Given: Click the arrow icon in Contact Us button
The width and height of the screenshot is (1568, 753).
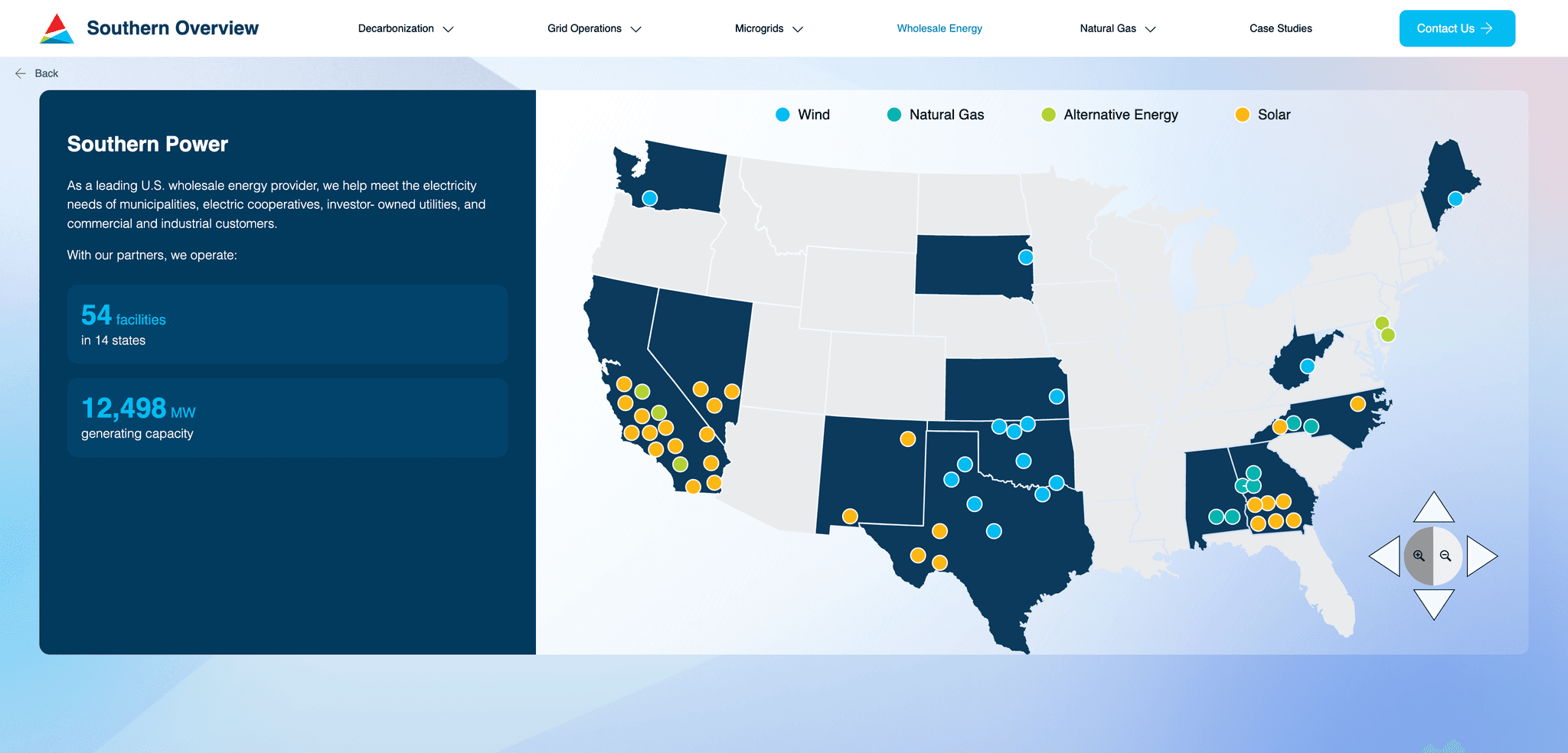Looking at the screenshot, I should 1487,28.
